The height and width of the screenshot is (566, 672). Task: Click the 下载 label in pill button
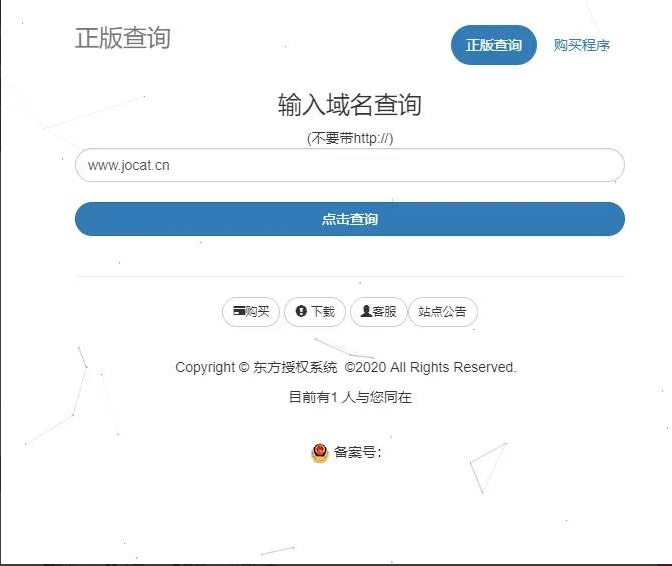323,311
